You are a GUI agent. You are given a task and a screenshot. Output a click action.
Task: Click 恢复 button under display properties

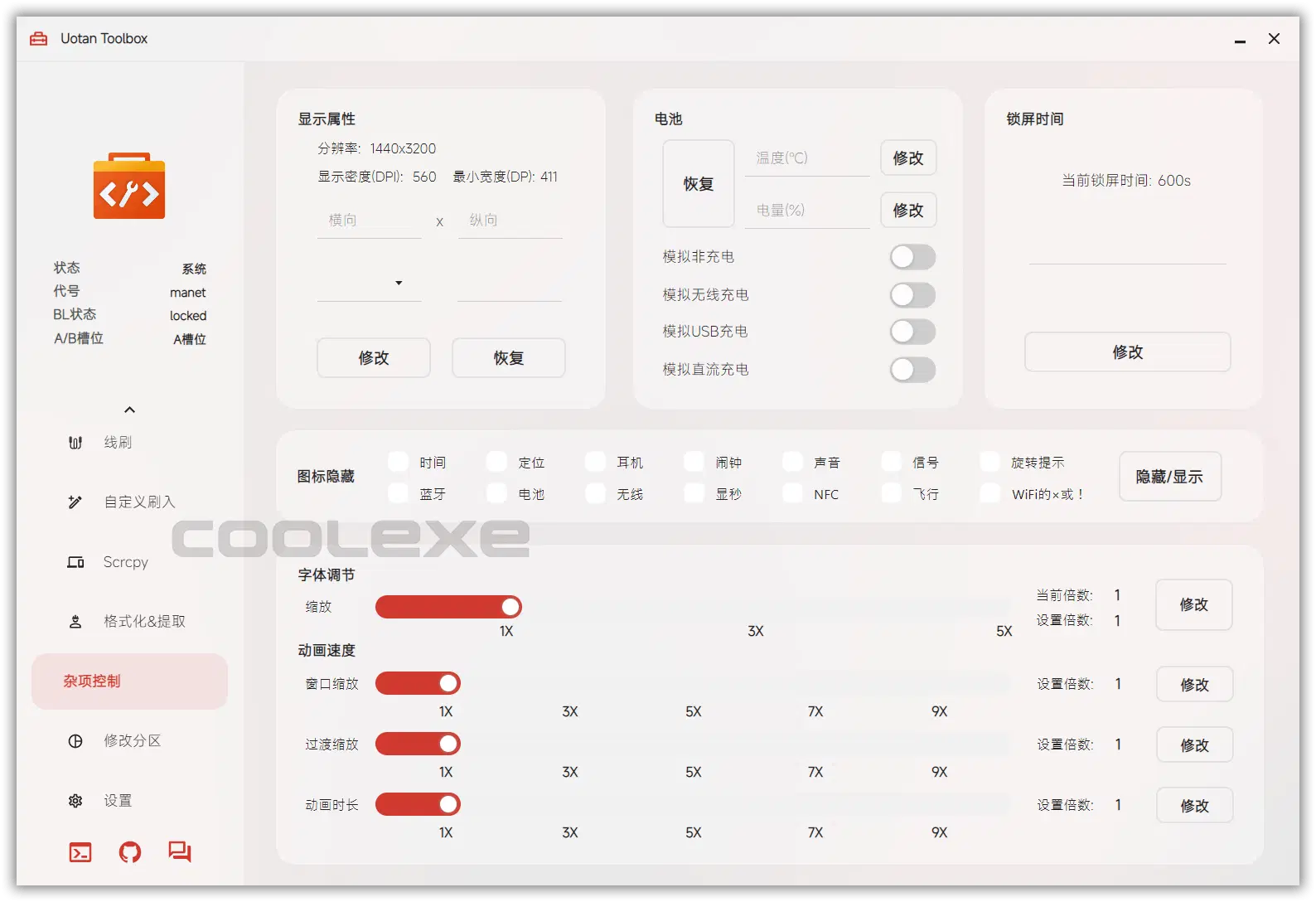509,358
